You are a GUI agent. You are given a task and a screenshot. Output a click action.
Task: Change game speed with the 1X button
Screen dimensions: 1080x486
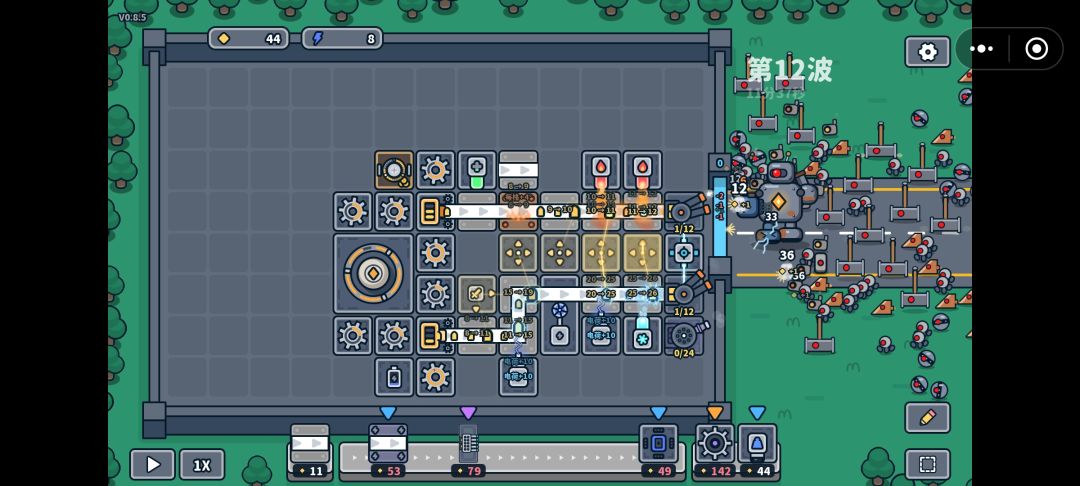[202, 465]
